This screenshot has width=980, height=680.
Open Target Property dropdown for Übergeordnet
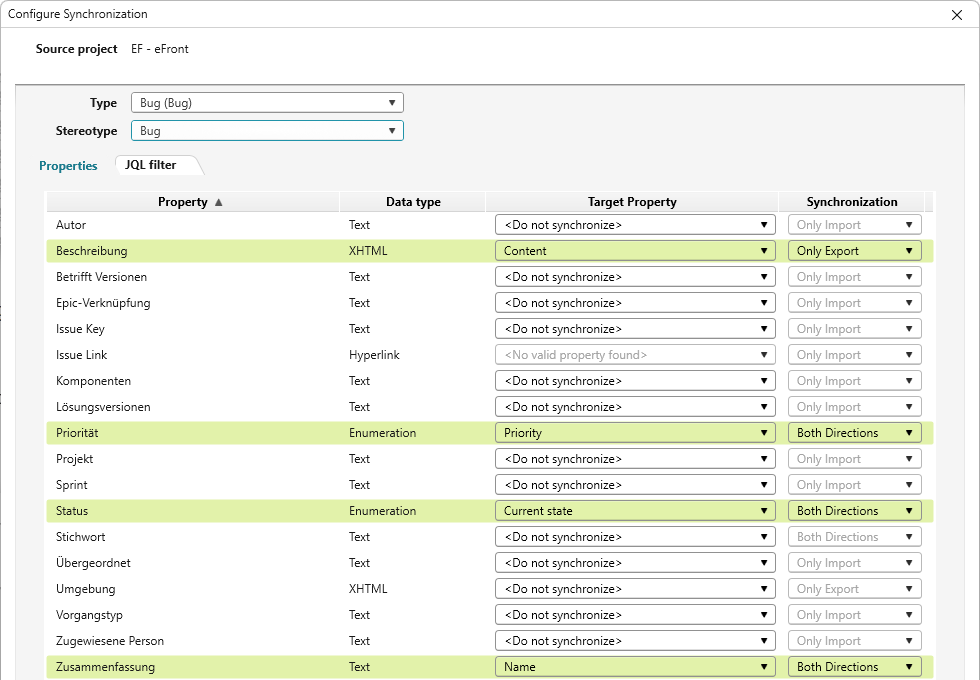(635, 563)
